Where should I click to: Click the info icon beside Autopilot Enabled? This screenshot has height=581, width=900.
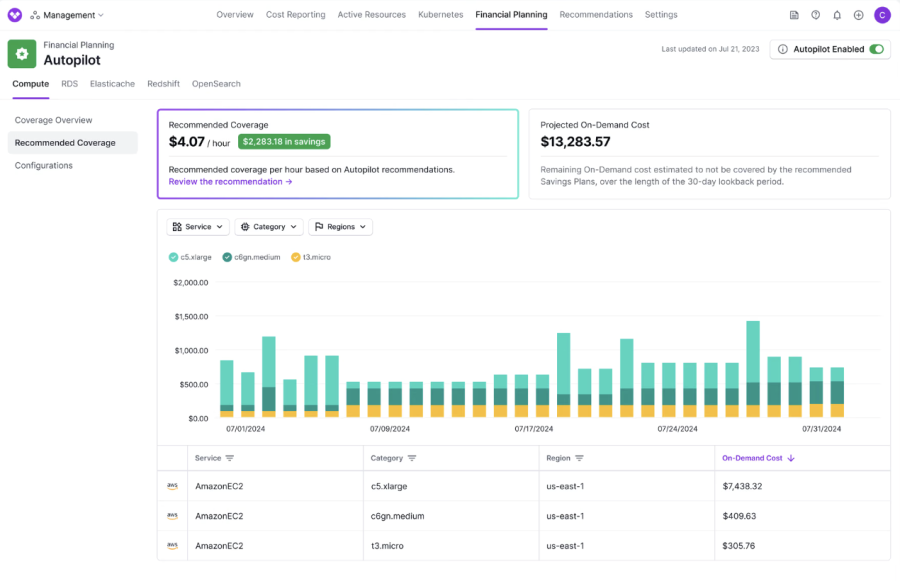[782, 49]
